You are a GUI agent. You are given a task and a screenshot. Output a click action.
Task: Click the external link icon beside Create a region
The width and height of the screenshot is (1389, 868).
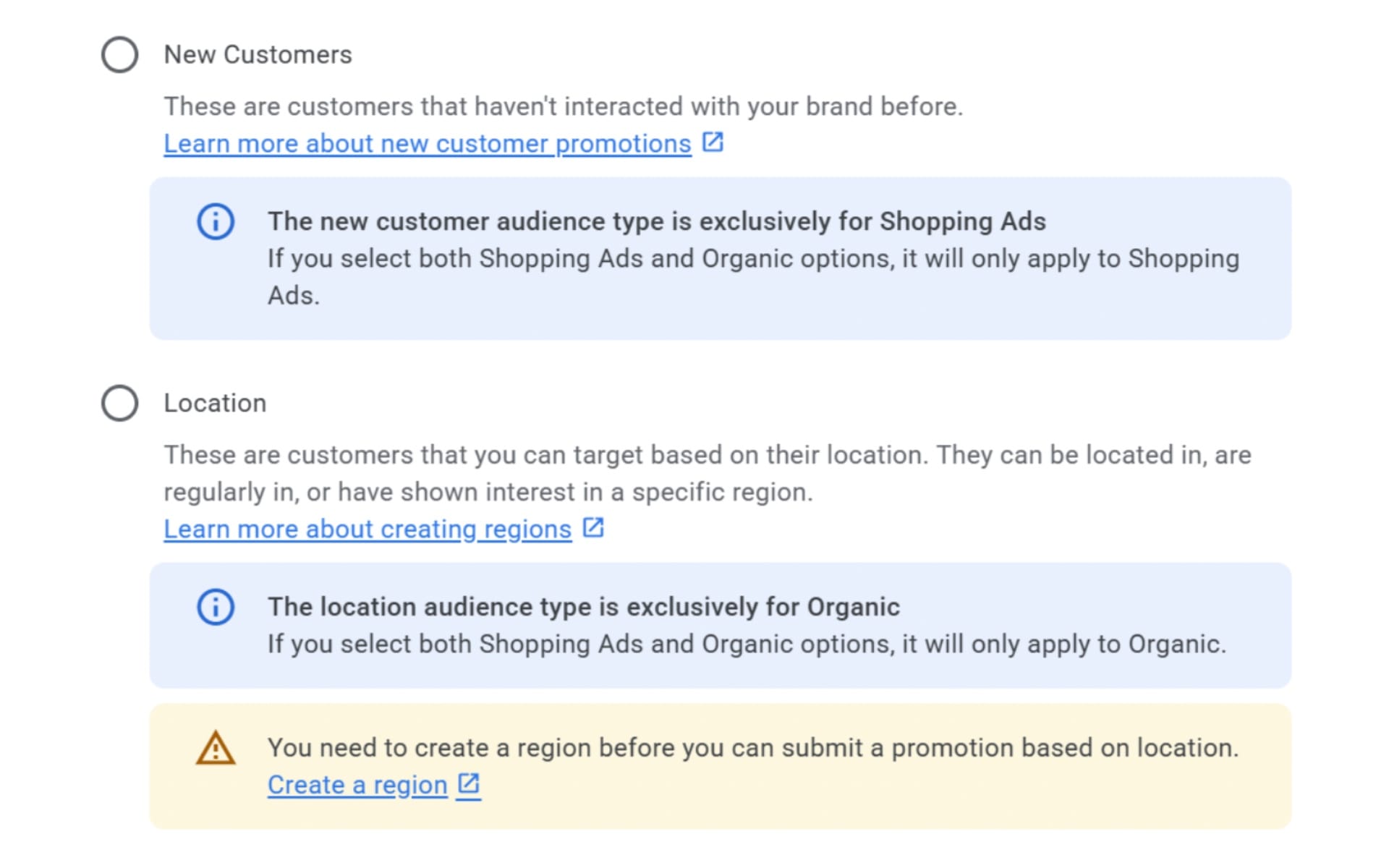[470, 783]
